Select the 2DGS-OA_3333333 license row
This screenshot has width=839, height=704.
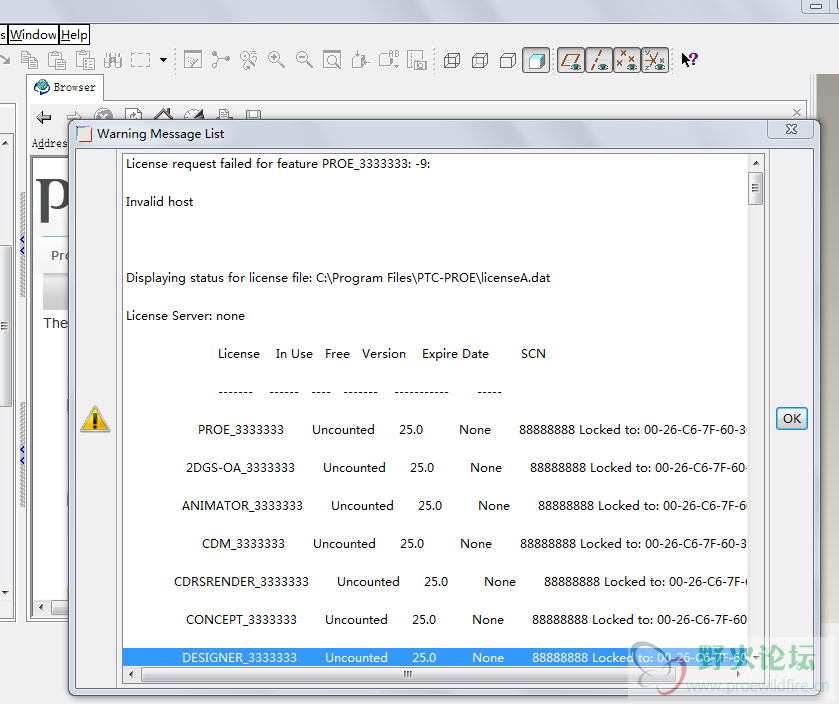(x=435, y=468)
